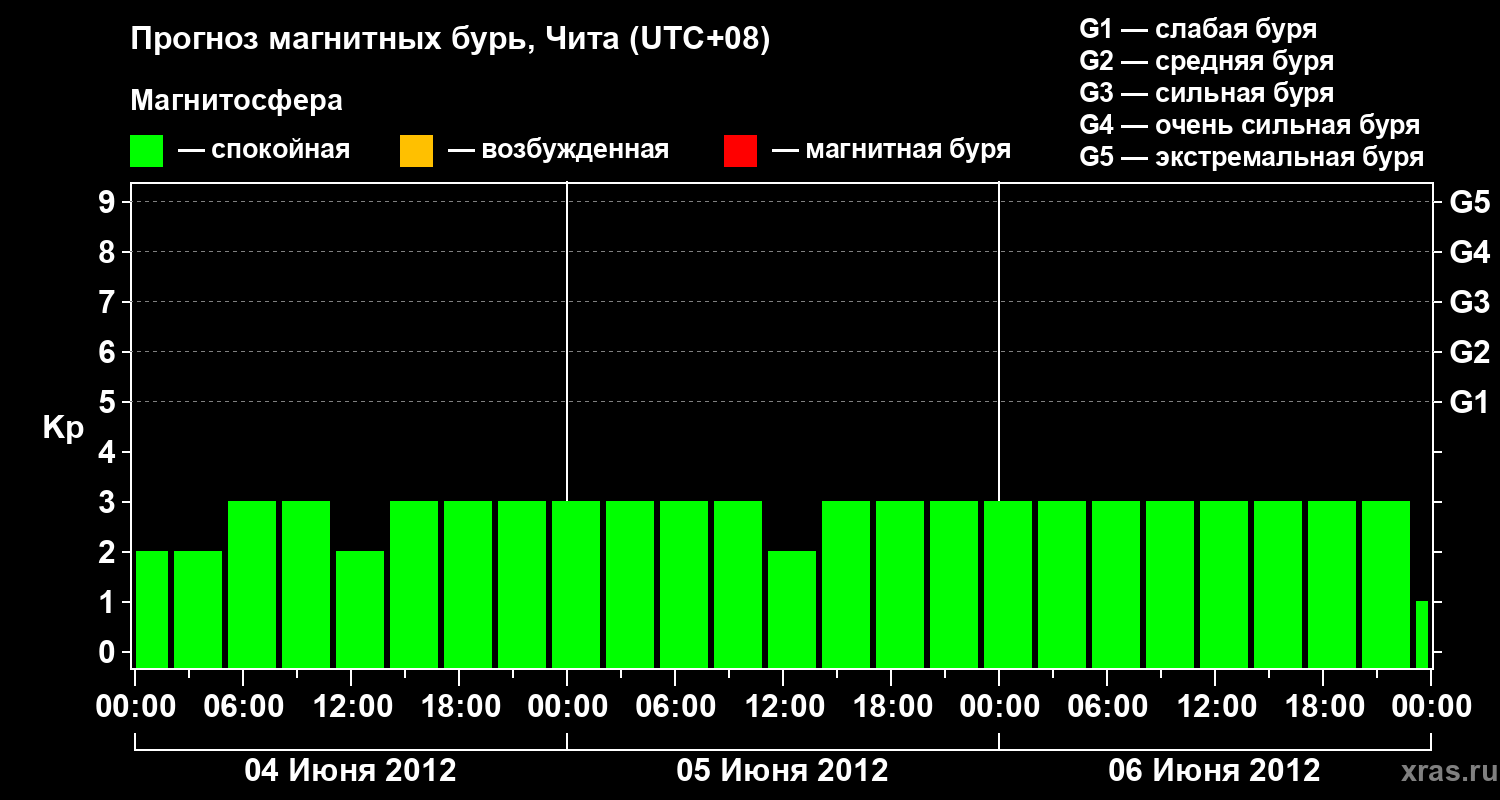Click the Kp 2 bar at 12:00 on 04 Июня
Screen dimensions: 1500x800
360,609
